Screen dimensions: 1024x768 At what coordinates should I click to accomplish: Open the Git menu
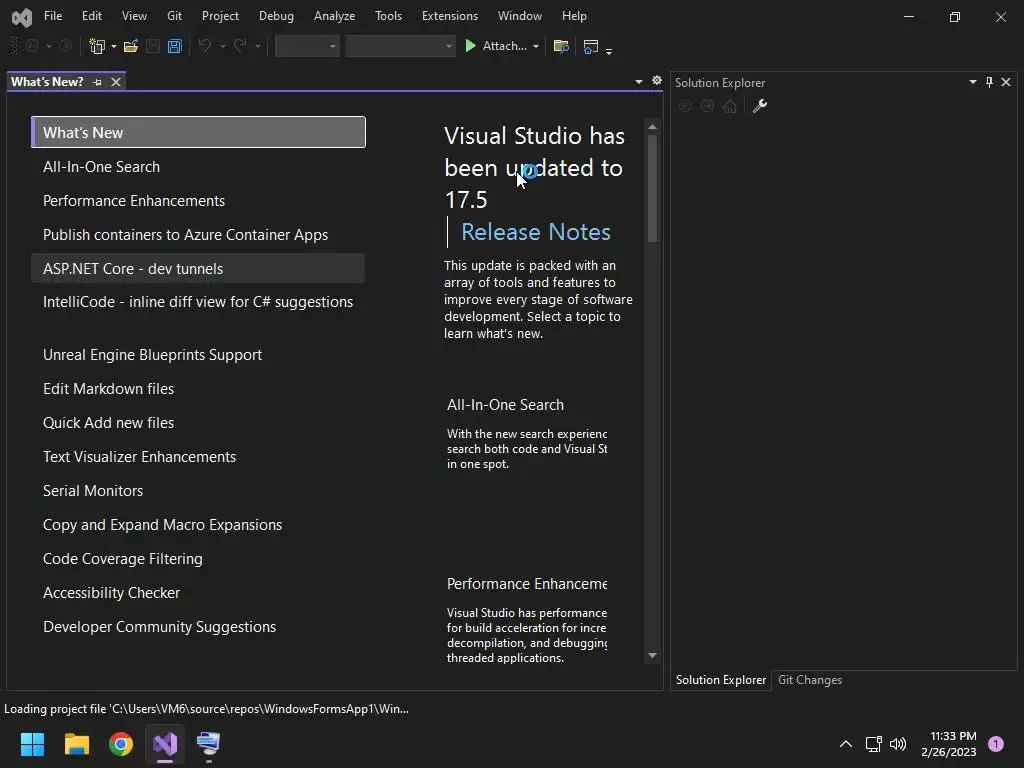point(174,16)
